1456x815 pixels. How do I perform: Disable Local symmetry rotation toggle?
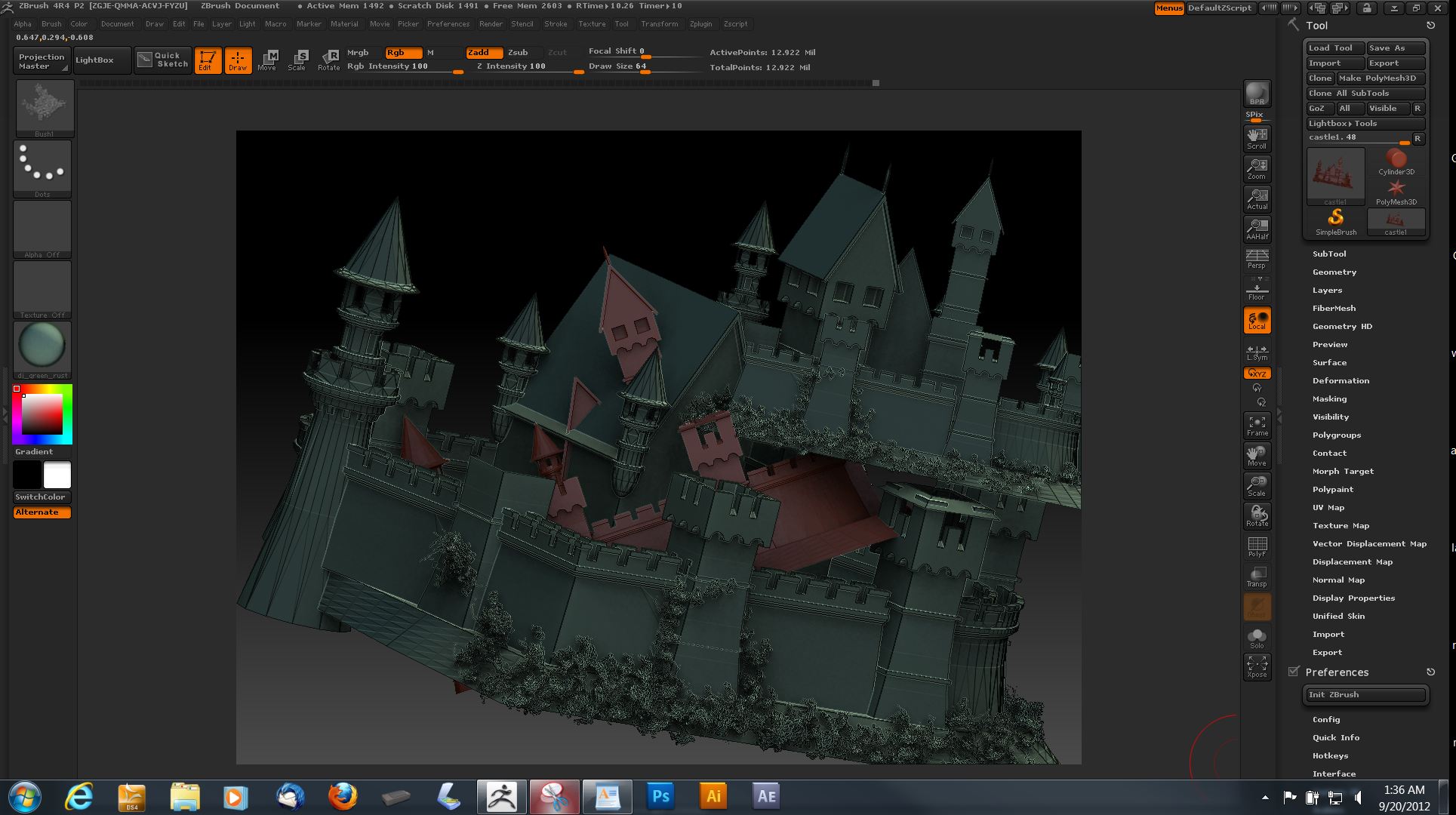pyautogui.click(x=1257, y=320)
